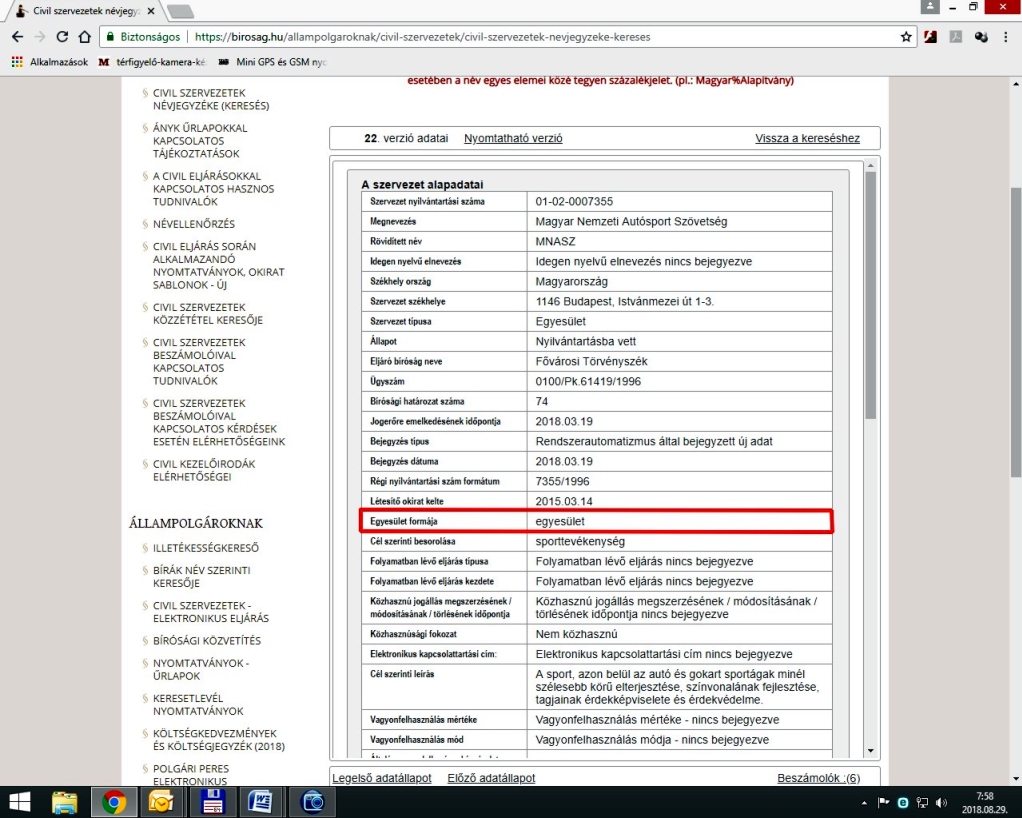1022x818 pixels.
Task: Open the Névellenőrzés menu item
Action: click(x=194, y=224)
